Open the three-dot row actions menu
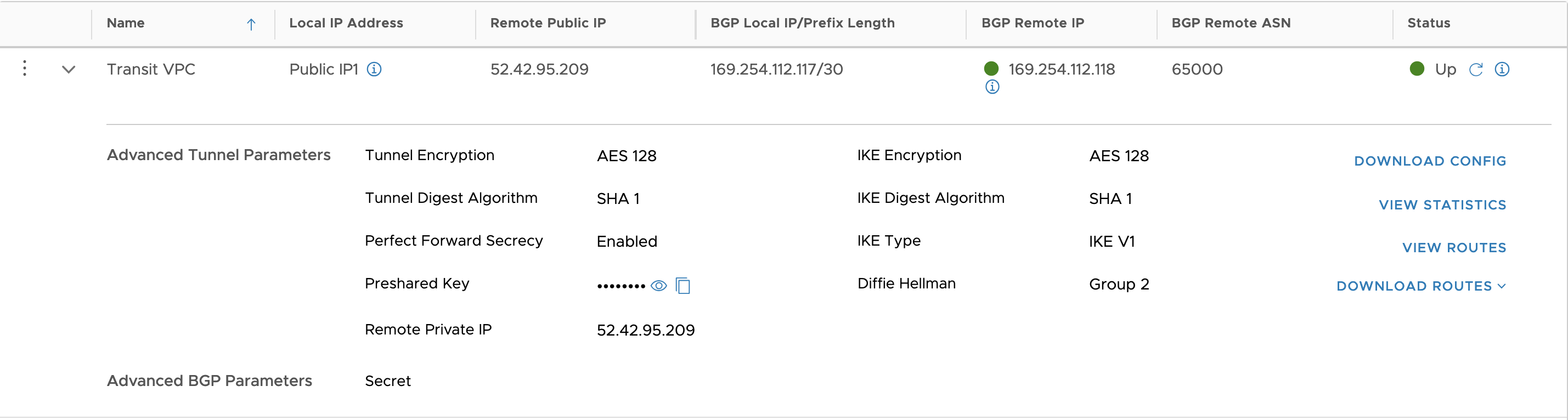 click(24, 68)
